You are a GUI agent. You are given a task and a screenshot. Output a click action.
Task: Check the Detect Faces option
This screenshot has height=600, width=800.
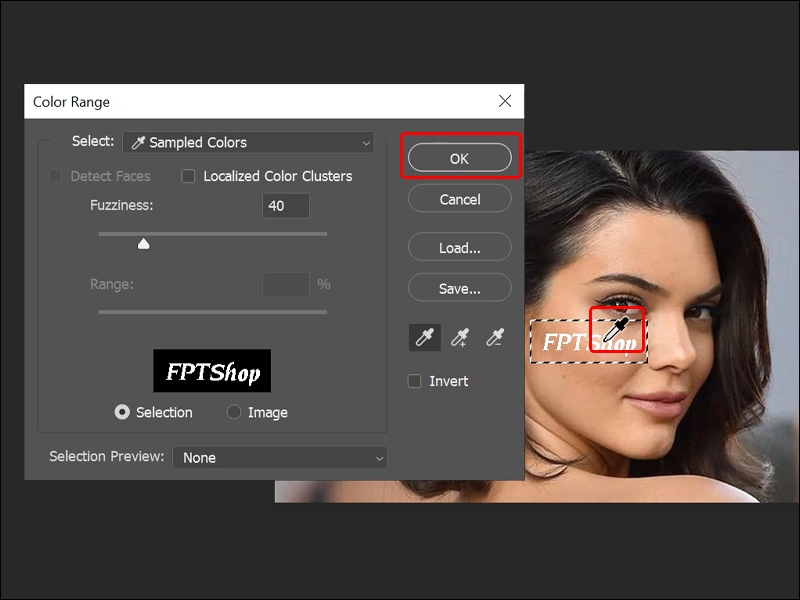56,176
